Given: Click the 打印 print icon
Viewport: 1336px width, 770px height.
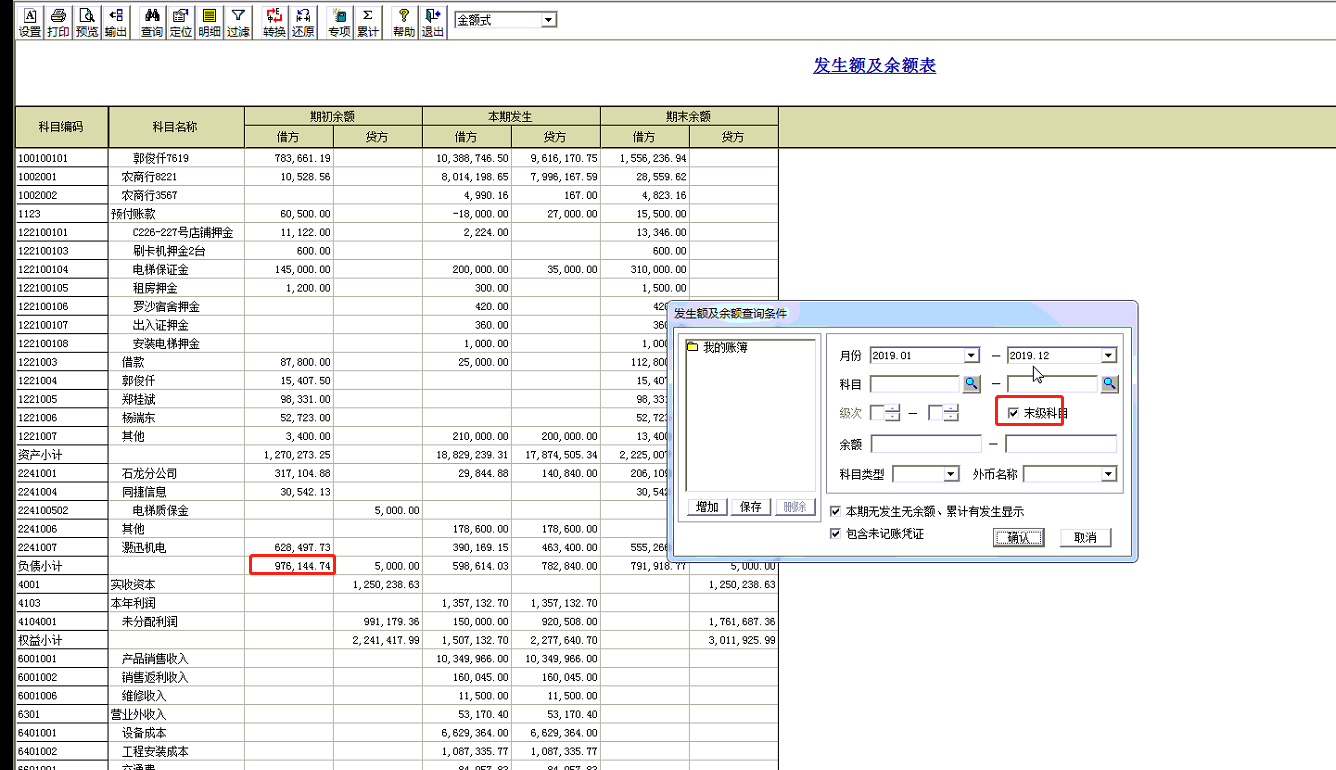Looking at the screenshot, I should [x=58, y=22].
